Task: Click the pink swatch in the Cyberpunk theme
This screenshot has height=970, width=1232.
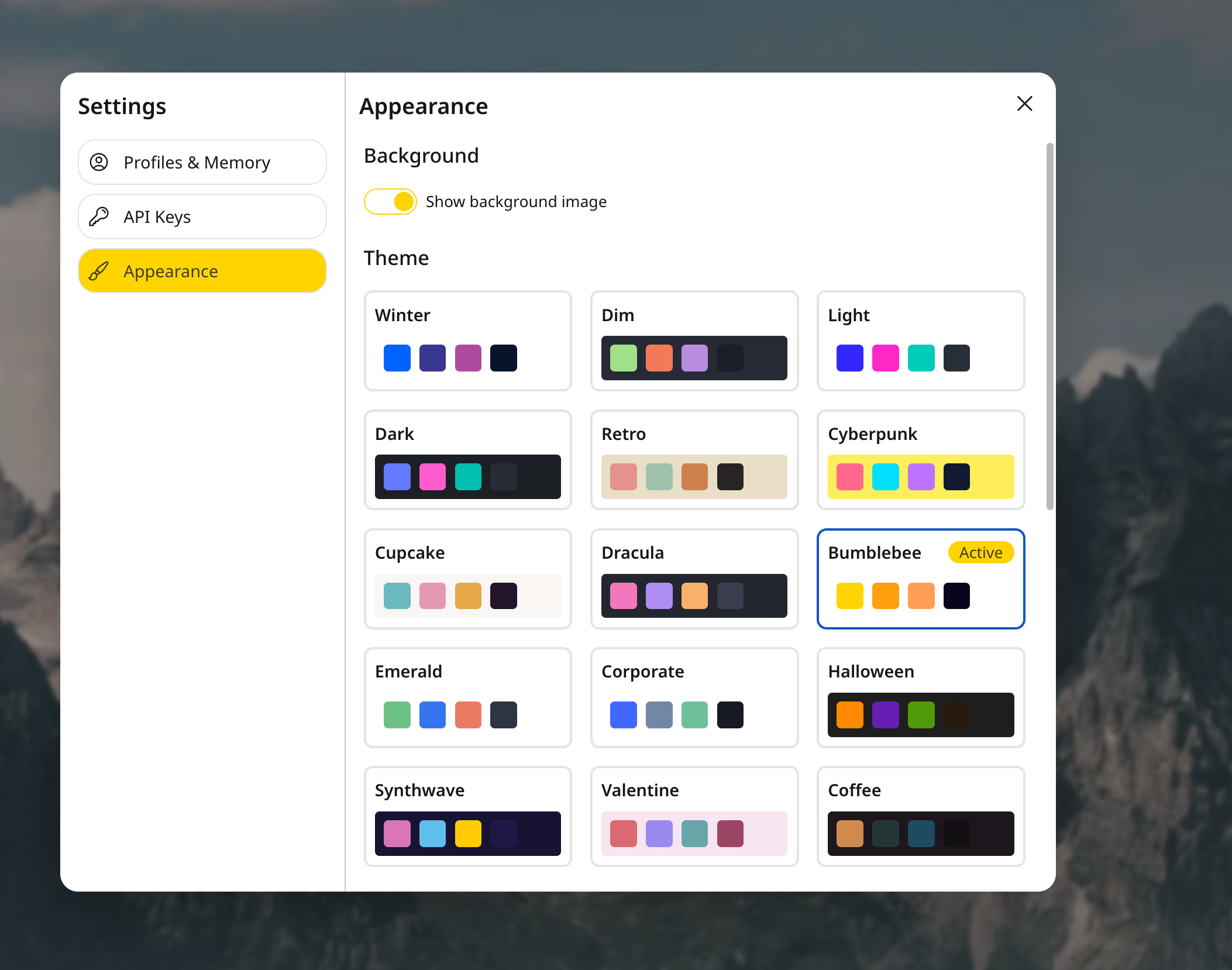Action: click(850, 476)
